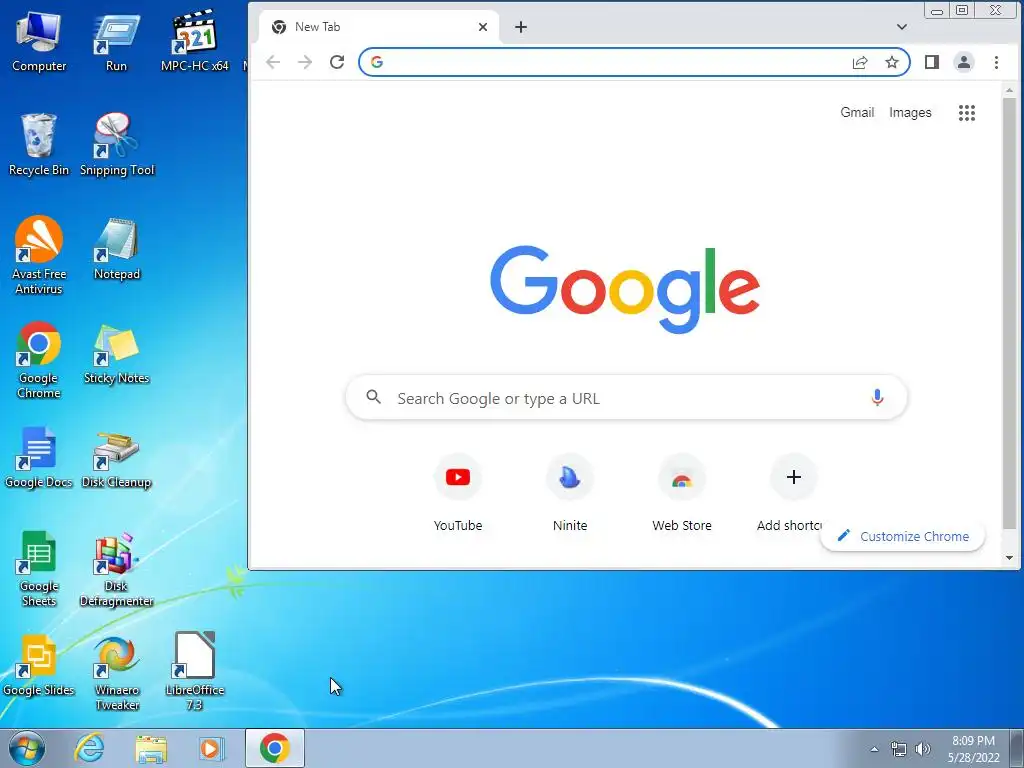The width and height of the screenshot is (1024, 768).
Task: Close the New Tab tab
Action: pos(483,27)
